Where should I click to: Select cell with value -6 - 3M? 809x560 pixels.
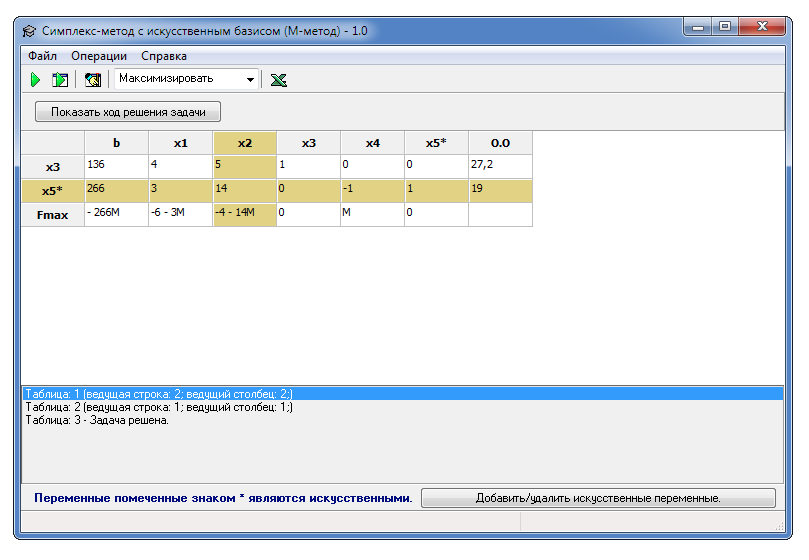(x=181, y=215)
